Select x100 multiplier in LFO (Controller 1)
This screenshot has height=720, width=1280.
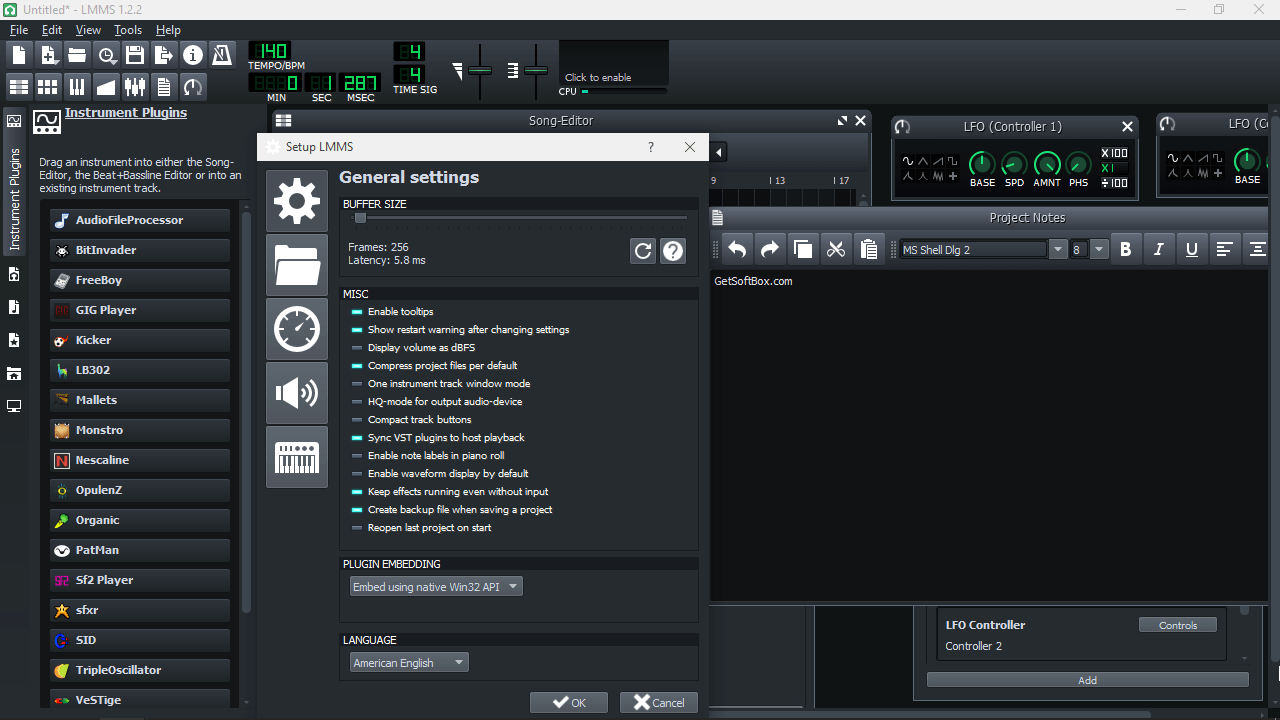[1114, 153]
